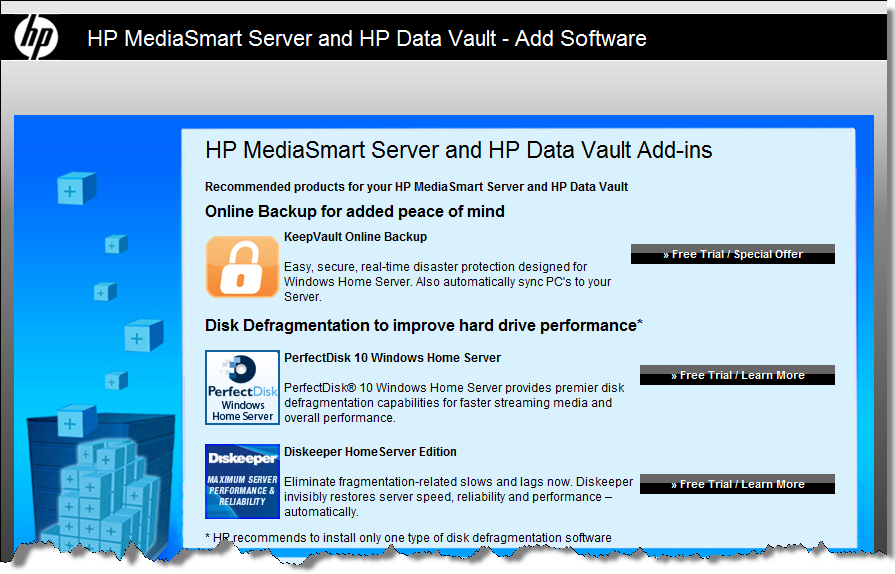The height and width of the screenshot is (574, 895).
Task: Open Diskeeper Free Trial / Learn More
Action: 737,484
